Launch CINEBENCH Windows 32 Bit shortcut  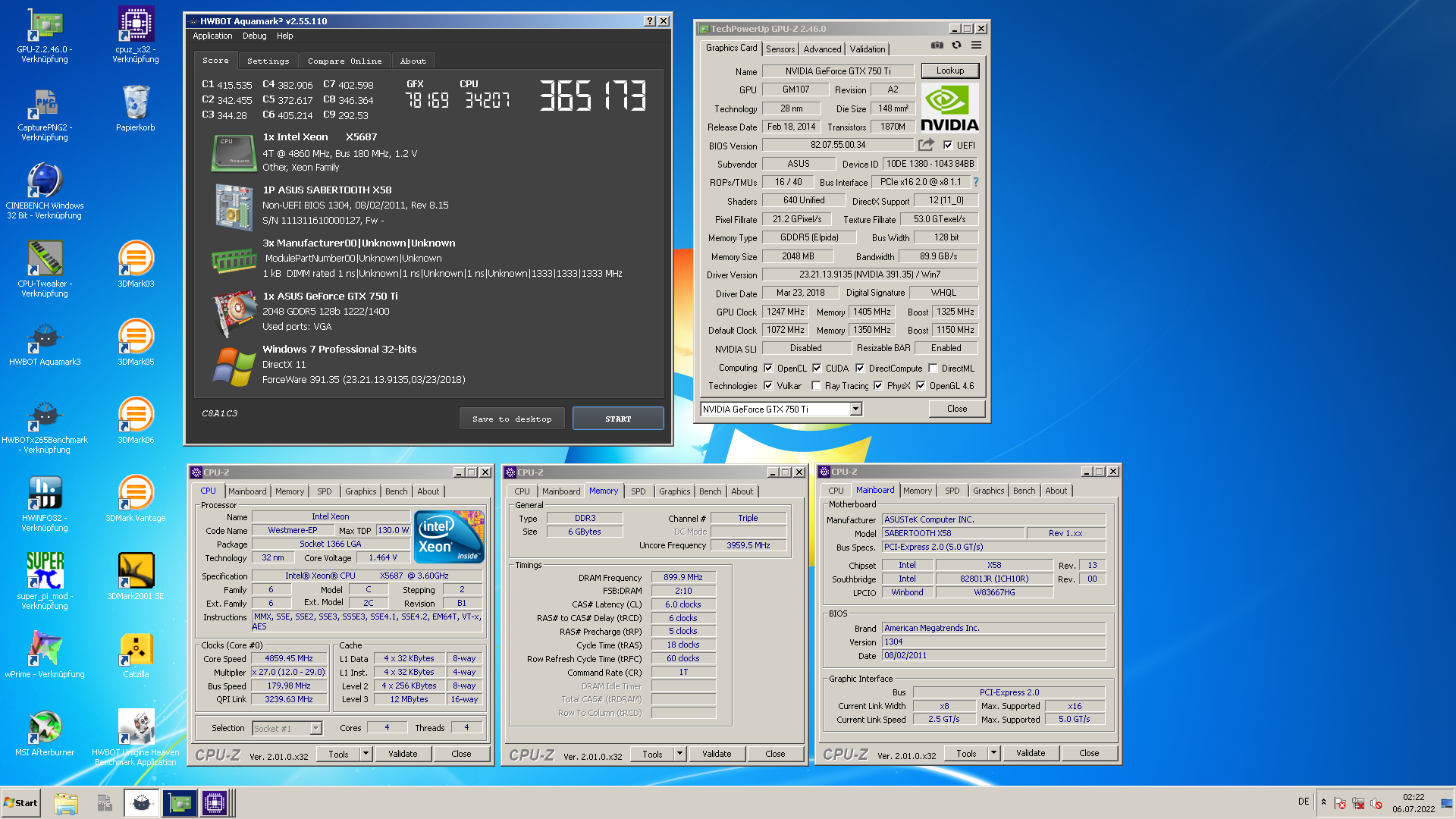[45, 192]
